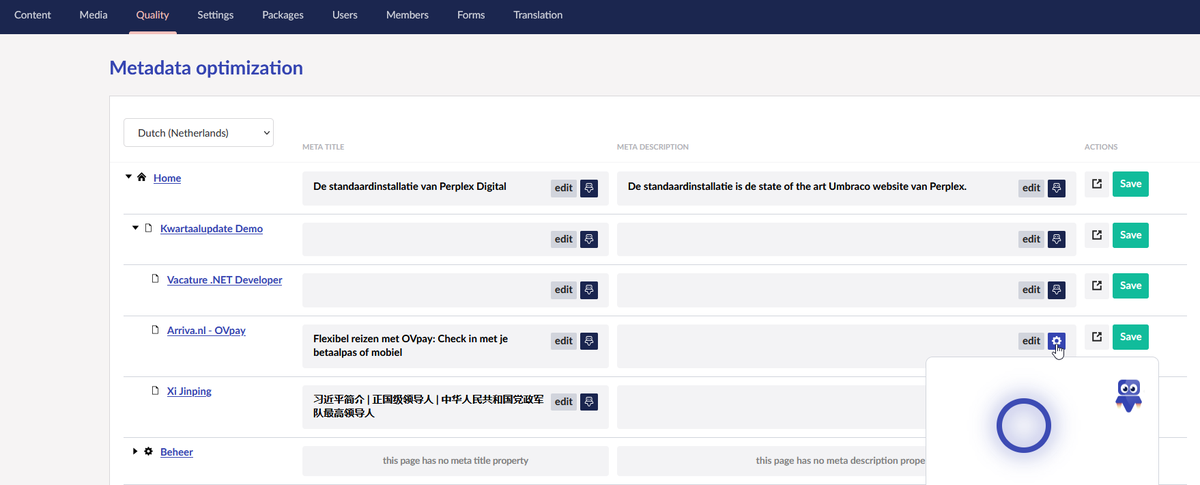Go to the Users tab
The width and height of the screenshot is (1200, 485).
click(345, 15)
